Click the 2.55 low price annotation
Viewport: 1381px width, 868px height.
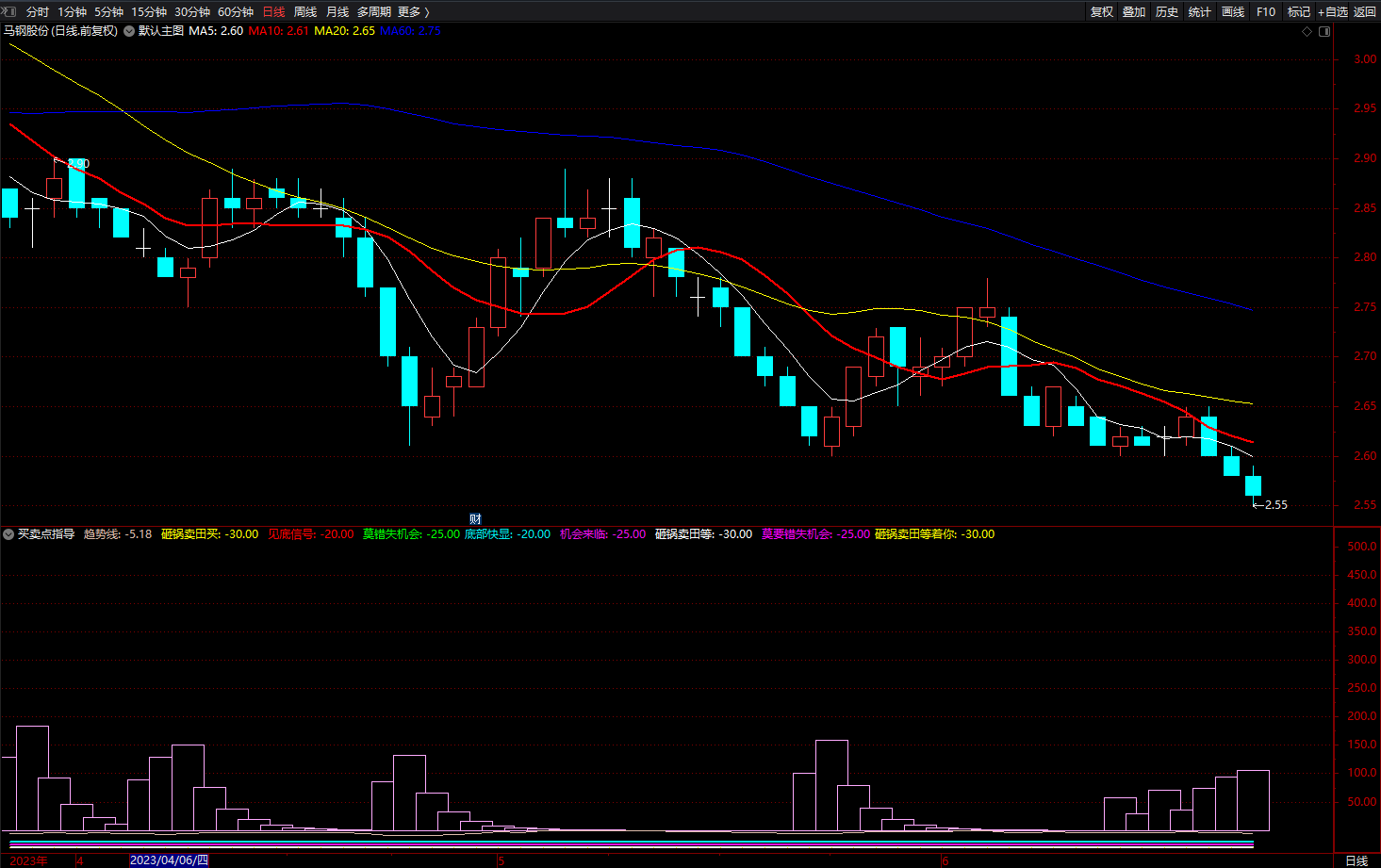pyautogui.click(x=1275, y=505)
